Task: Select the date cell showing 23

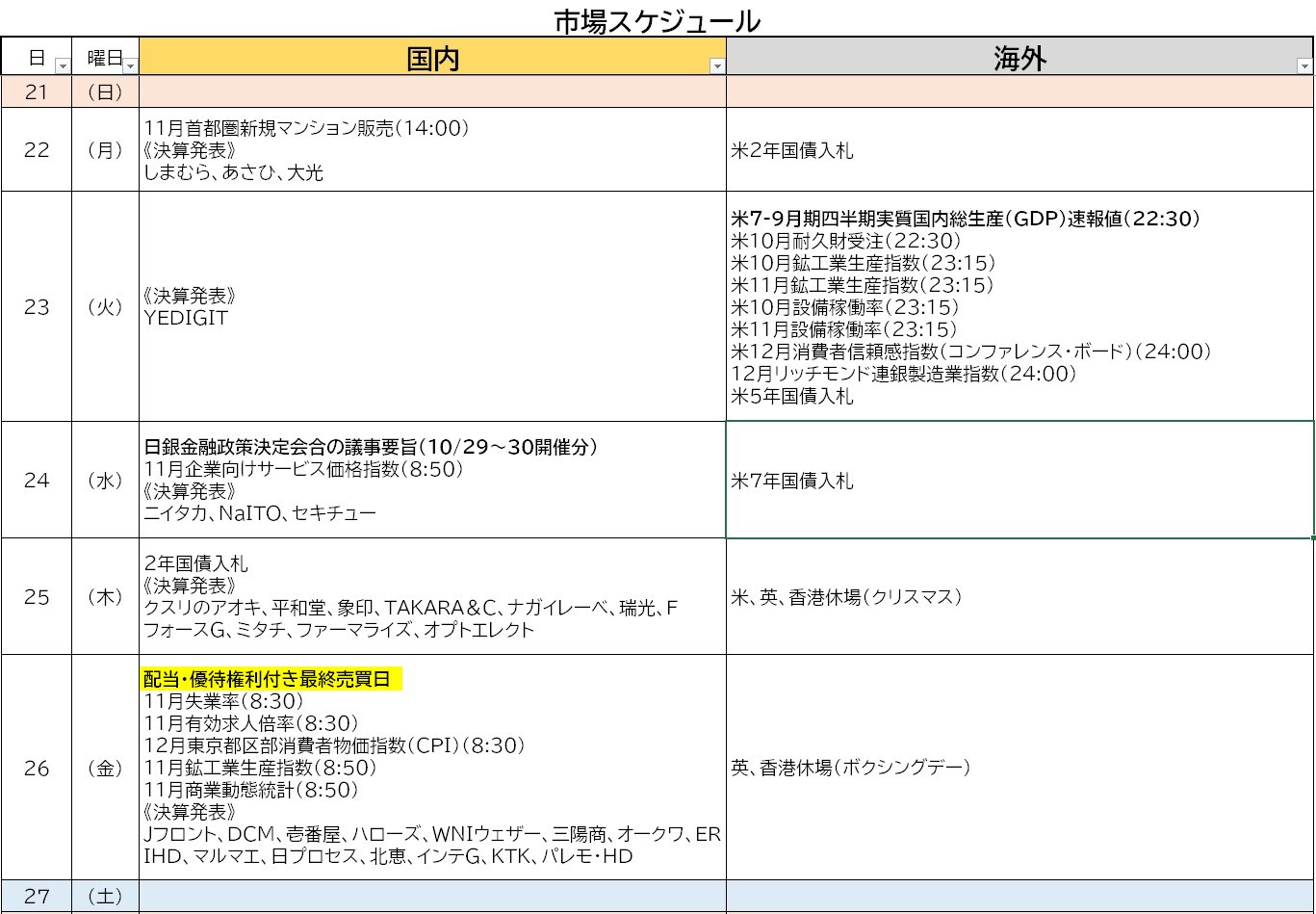Action: pos(37,307)
